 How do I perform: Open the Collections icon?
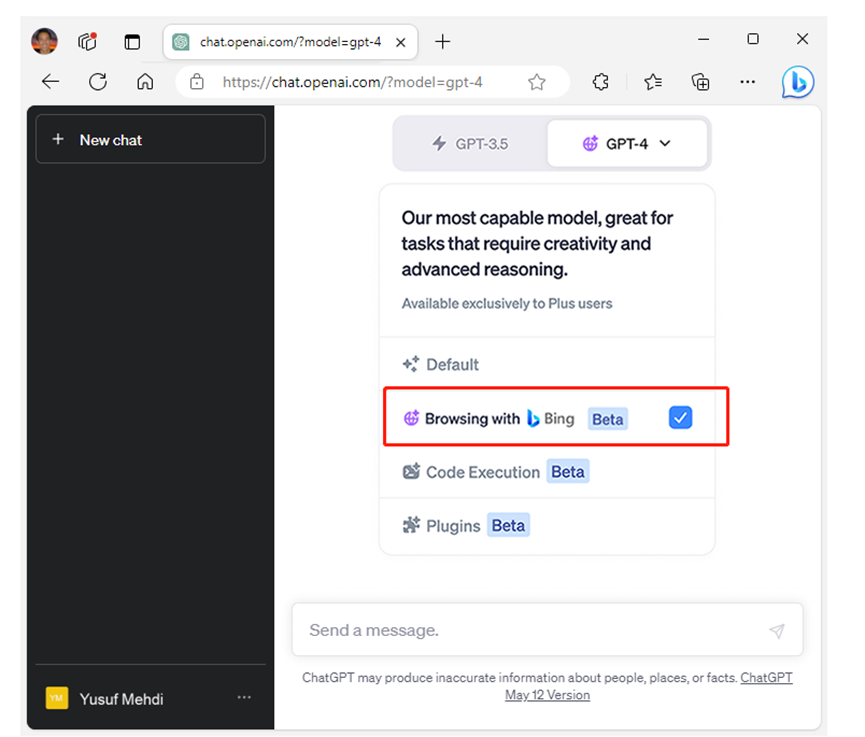700,82
